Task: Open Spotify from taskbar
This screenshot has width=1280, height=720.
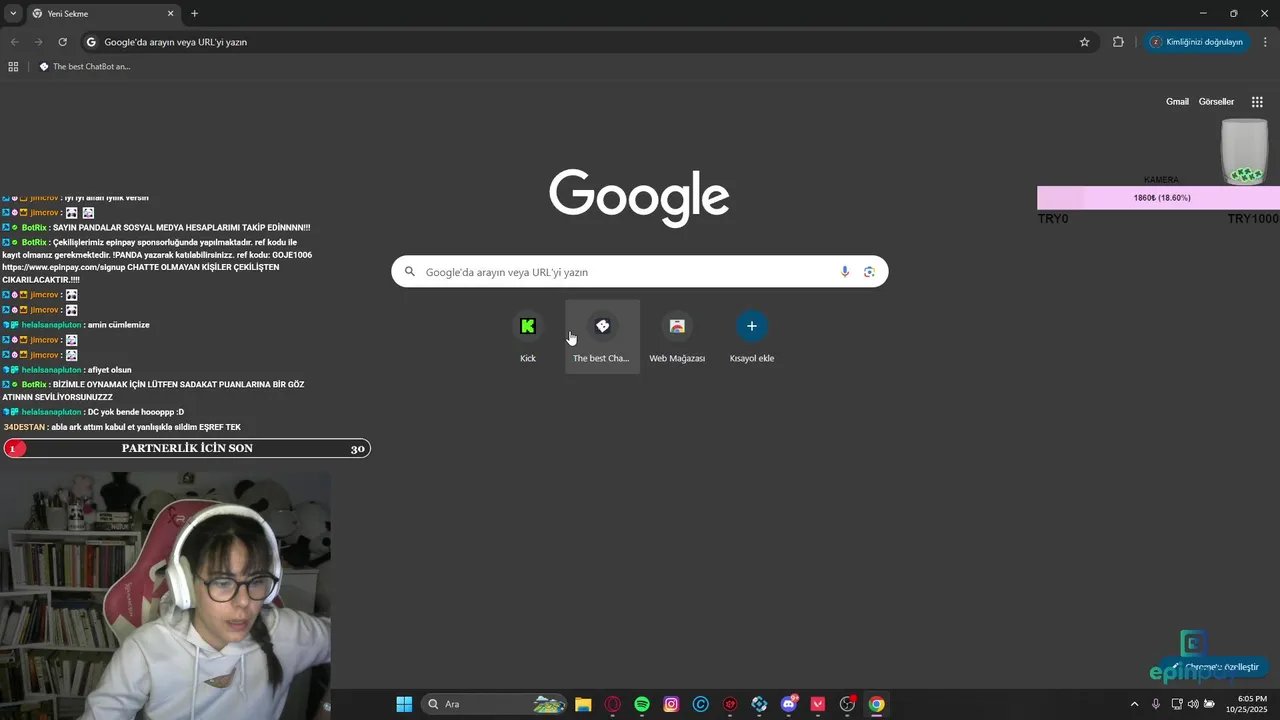Action: point(642,704)
